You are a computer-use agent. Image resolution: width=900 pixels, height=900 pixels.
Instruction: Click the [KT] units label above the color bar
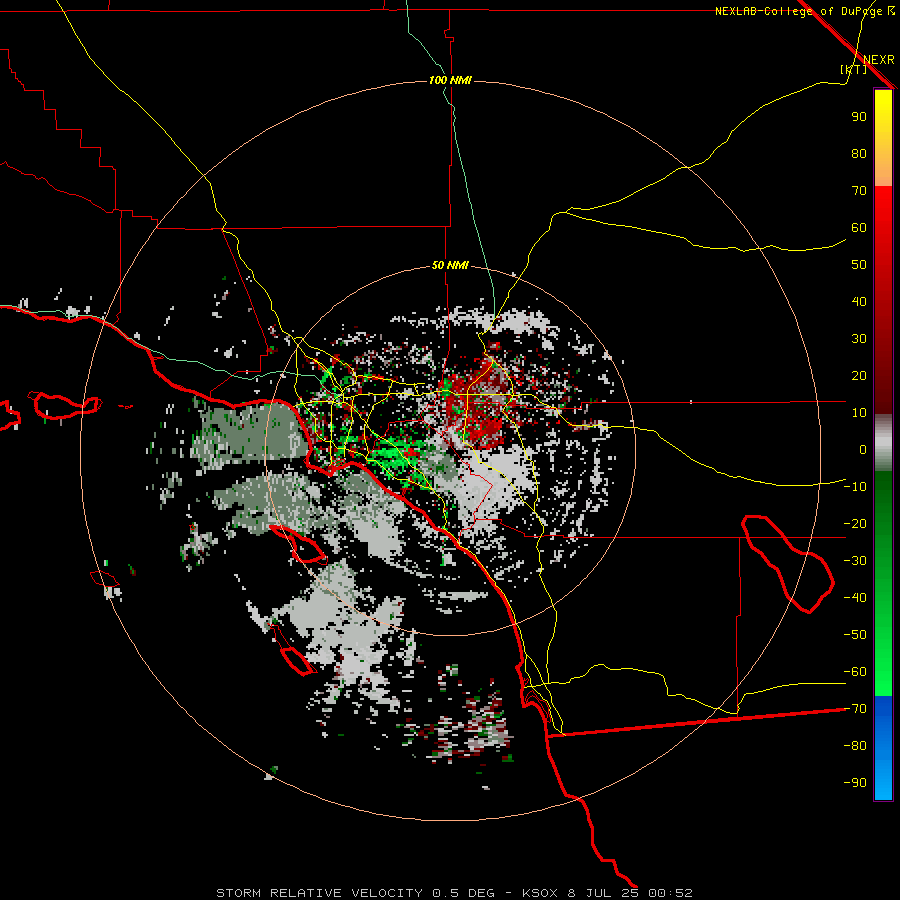click(854, 69)
